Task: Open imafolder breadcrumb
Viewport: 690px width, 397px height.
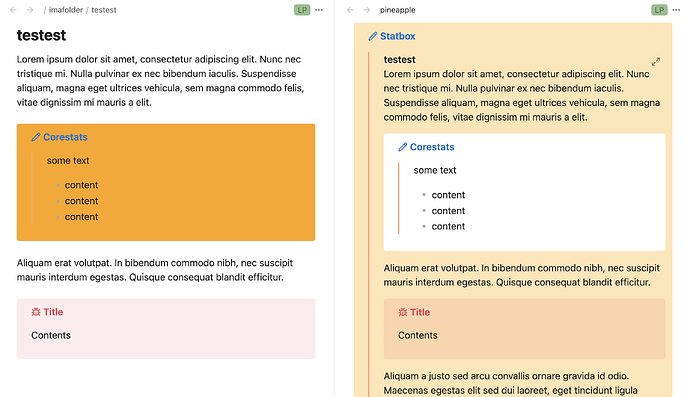Action: tap(66, 10)
